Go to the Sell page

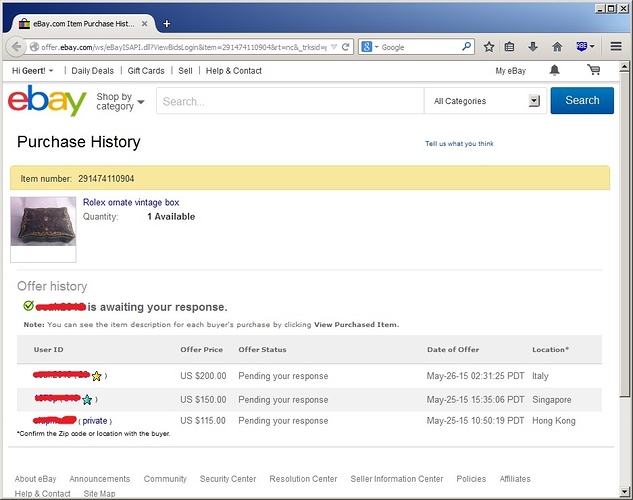[185, 71]
